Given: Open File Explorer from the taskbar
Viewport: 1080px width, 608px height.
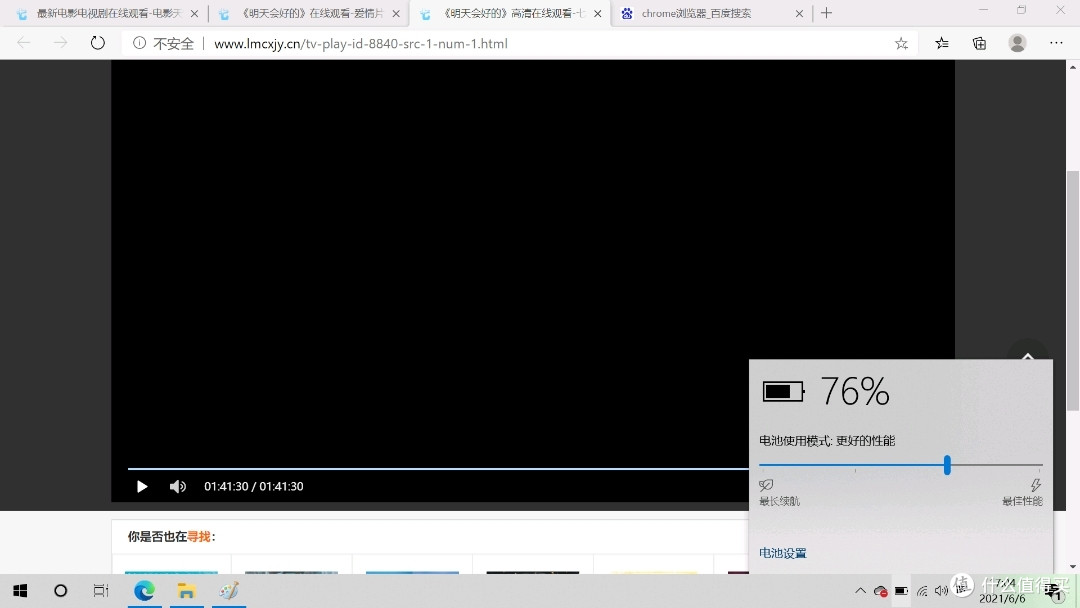Looking at the screenshot, I should coord(186,591).
